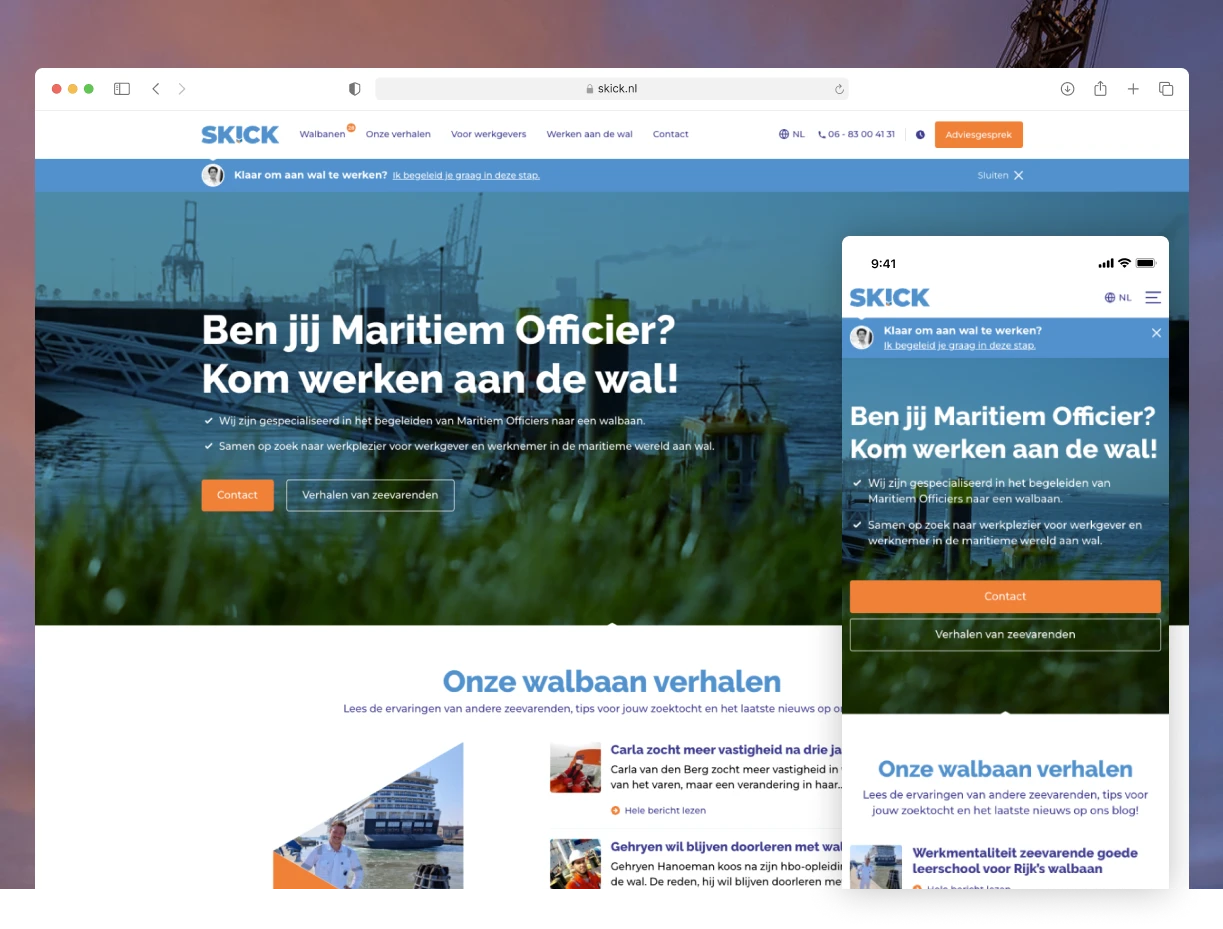
Task: Open the 'Carla zocht meer vastigheid' article title
Action: 727,749
